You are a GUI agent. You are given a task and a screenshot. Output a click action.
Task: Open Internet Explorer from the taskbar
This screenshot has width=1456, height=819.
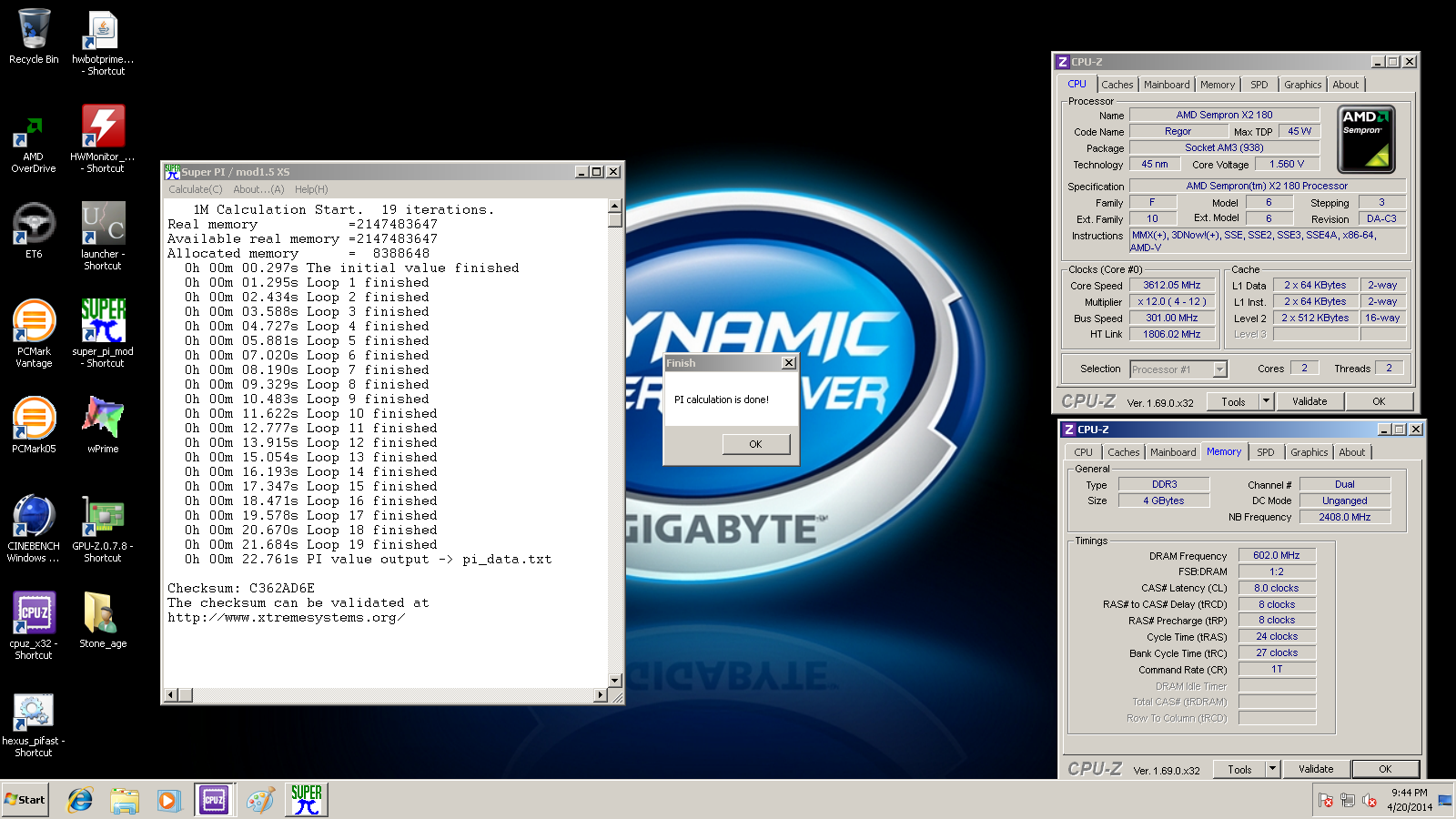(80, 800)
